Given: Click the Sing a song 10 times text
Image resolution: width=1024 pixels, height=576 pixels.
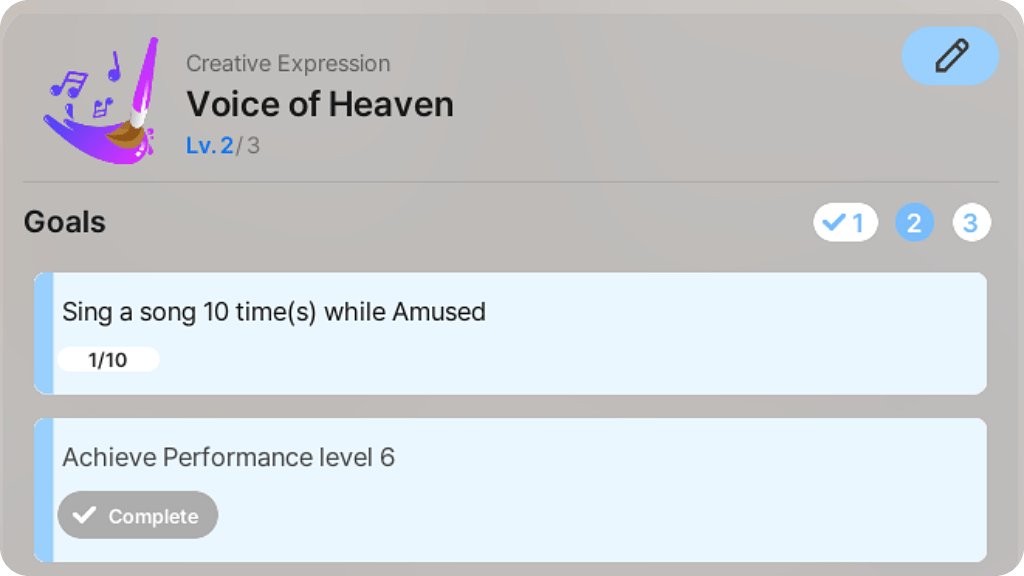Looking at the screenshot, I should pos(274,312).
